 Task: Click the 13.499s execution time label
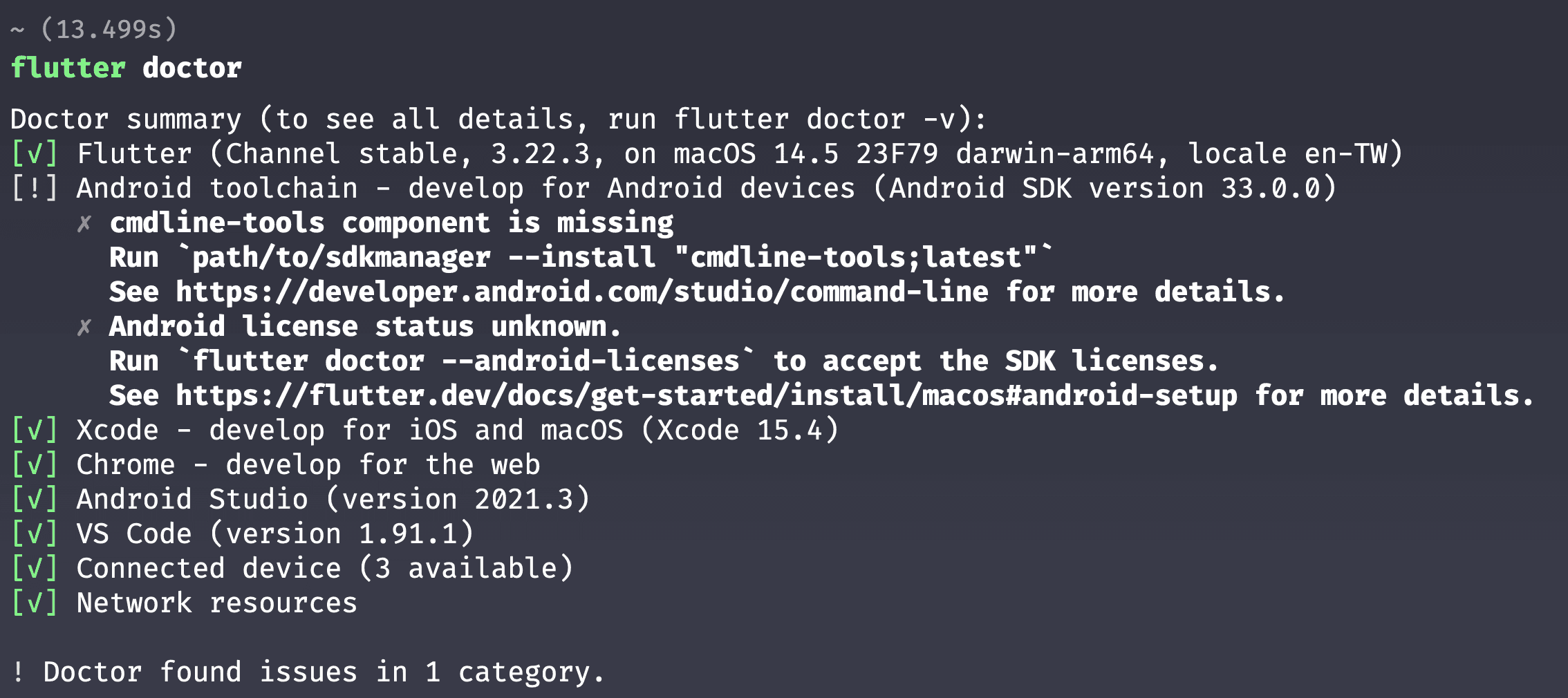tap(109, 29)
